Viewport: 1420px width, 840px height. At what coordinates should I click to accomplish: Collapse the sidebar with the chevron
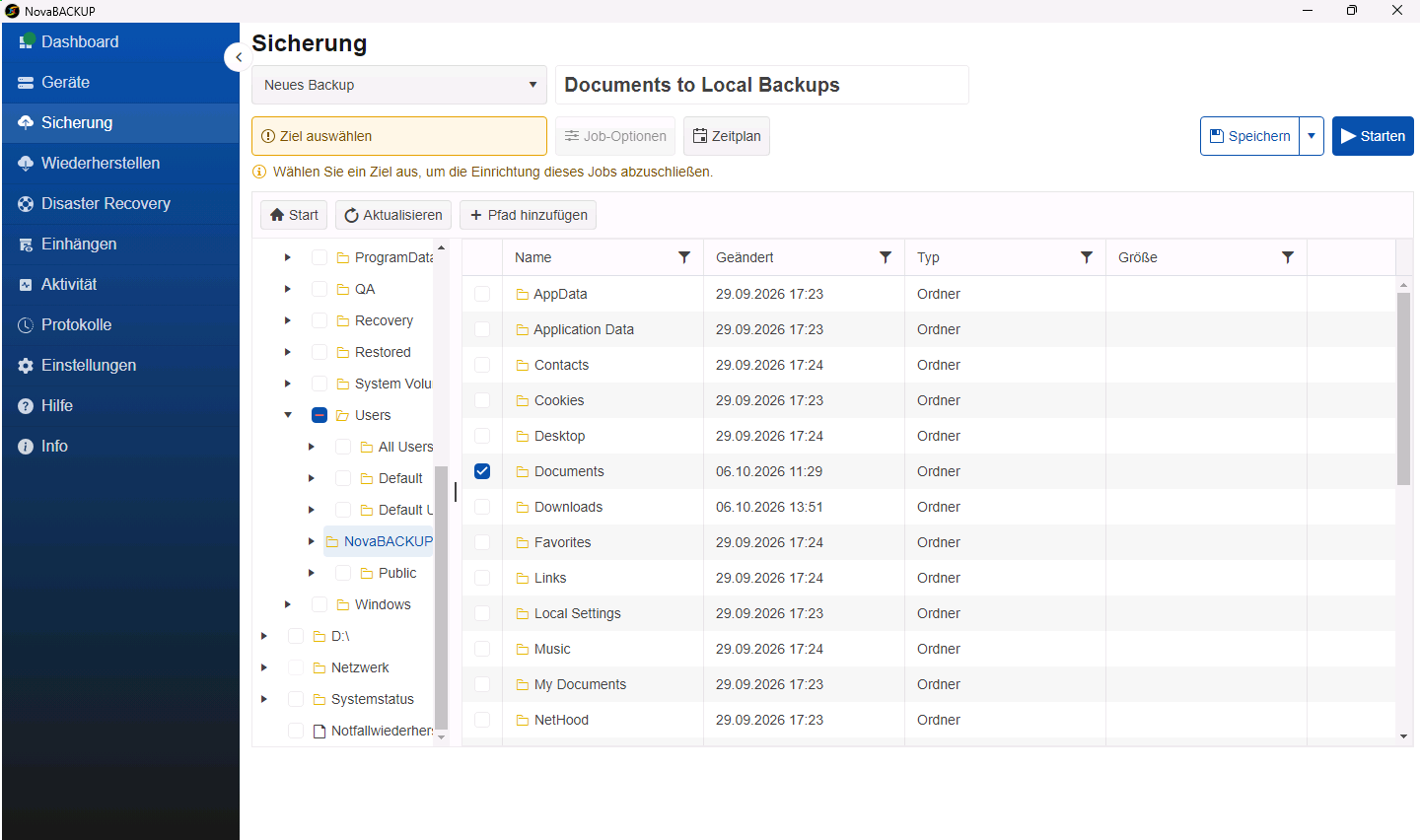238,57
